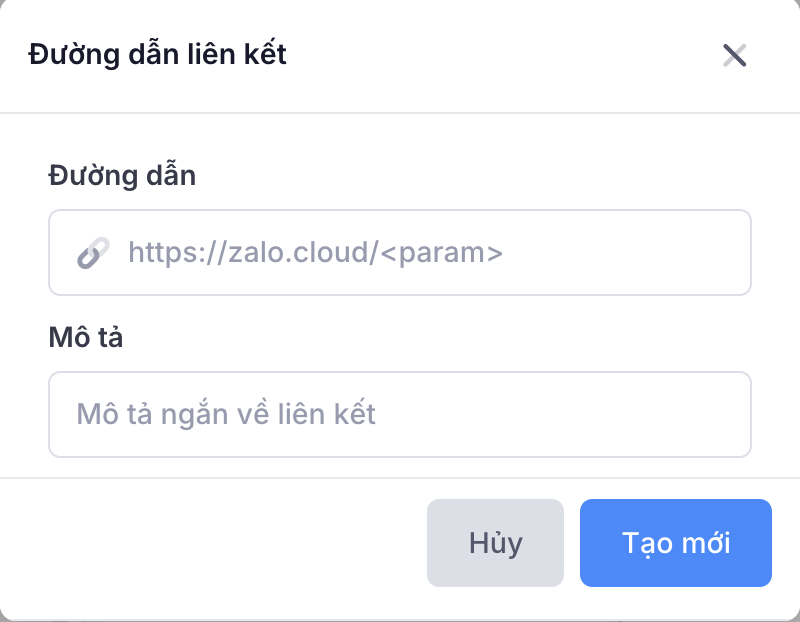The image size is (800, 622).
Task: Focus the Đường dẫn URL input field
Action: (x=420, y=253)
